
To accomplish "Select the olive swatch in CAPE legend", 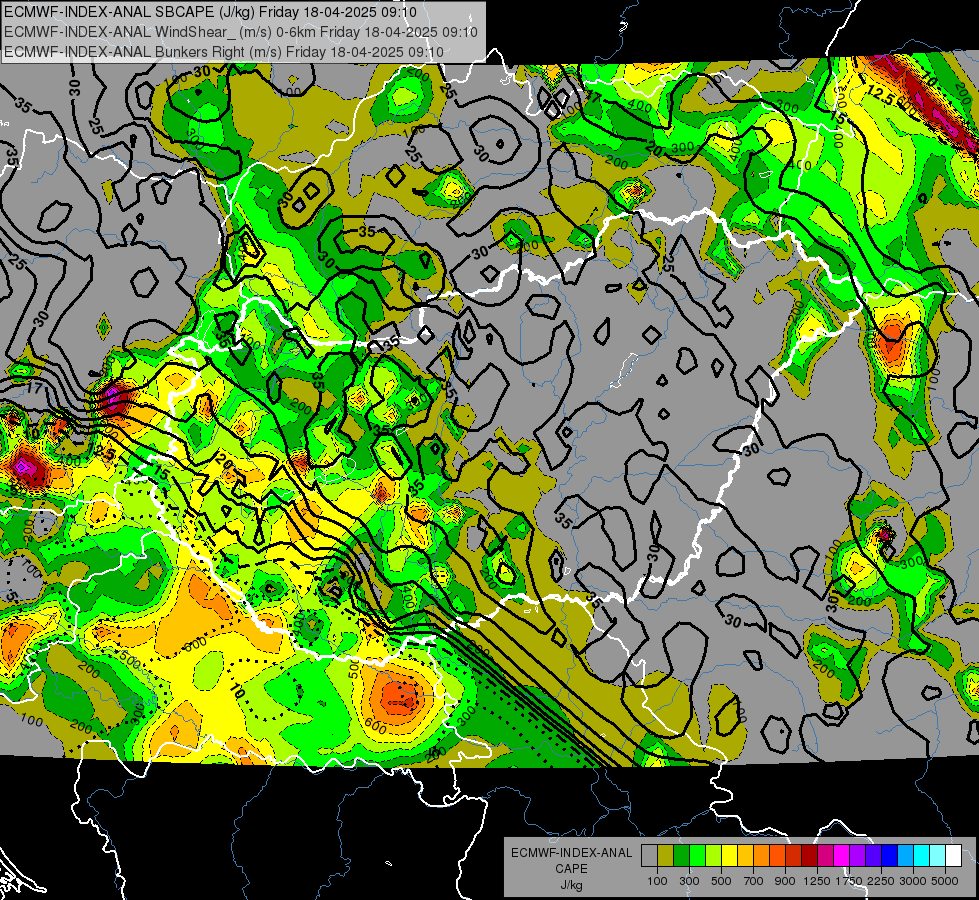I will (x=666, y=856).
